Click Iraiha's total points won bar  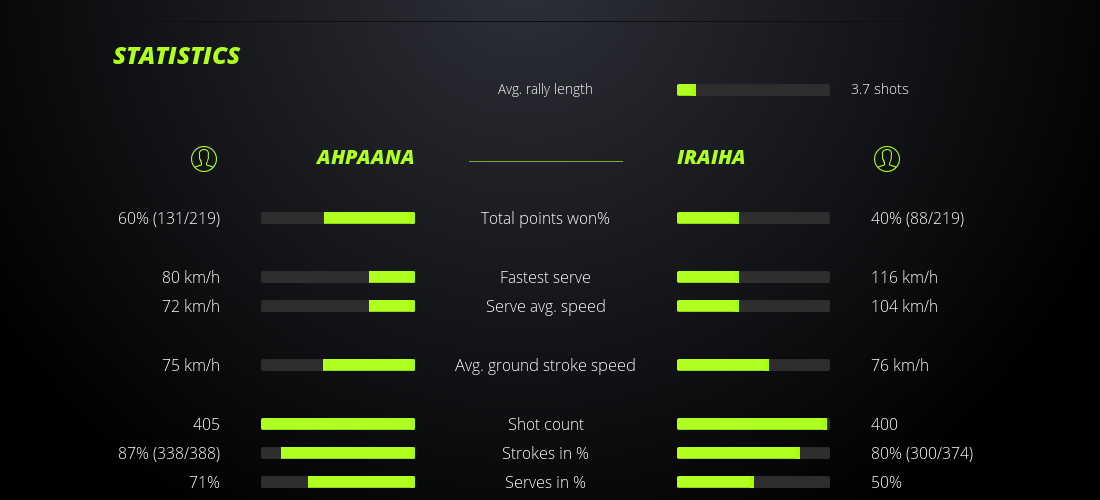pyautogui.click(x=753, y=218)
